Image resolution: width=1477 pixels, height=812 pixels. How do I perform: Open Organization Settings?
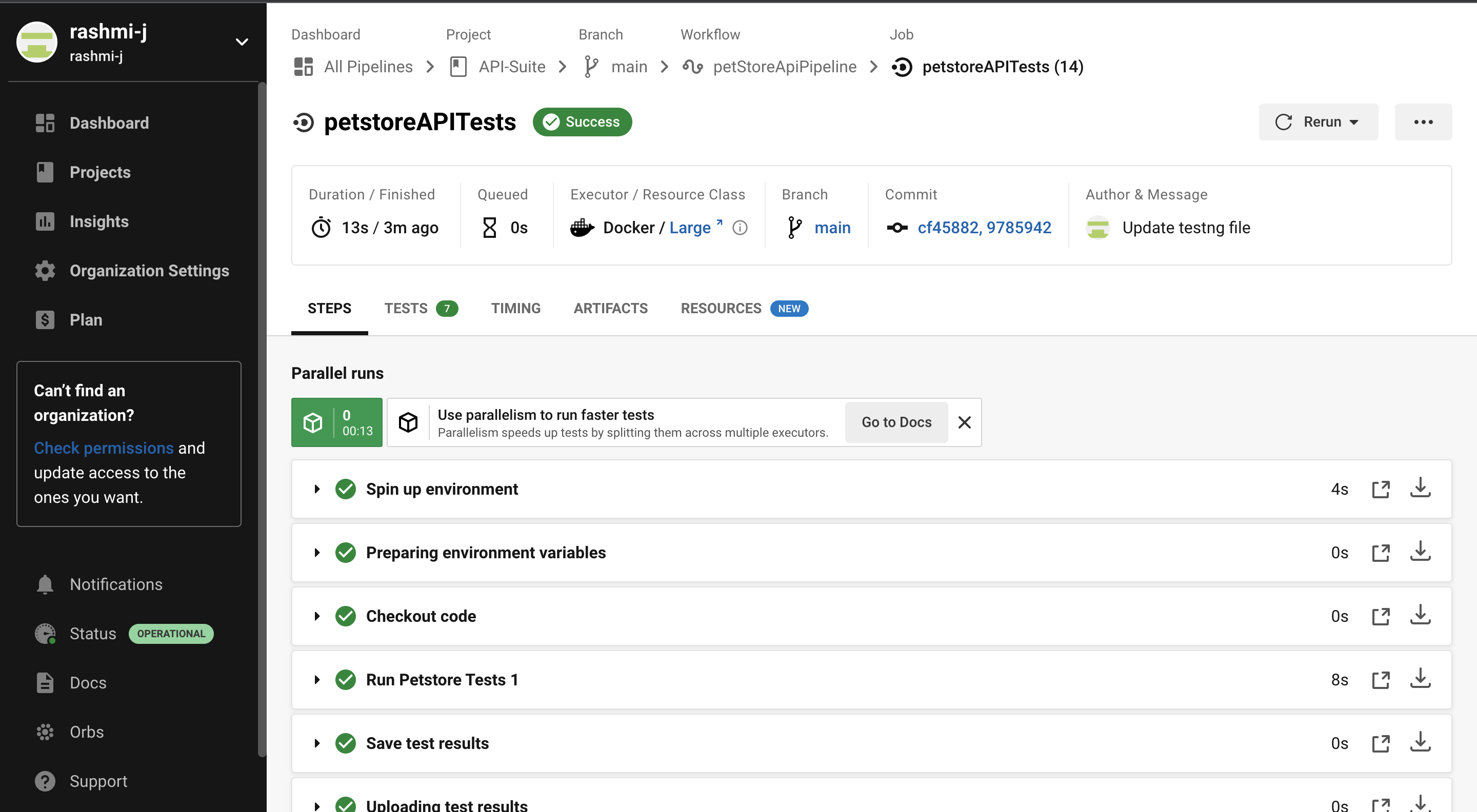click(149, 271)
